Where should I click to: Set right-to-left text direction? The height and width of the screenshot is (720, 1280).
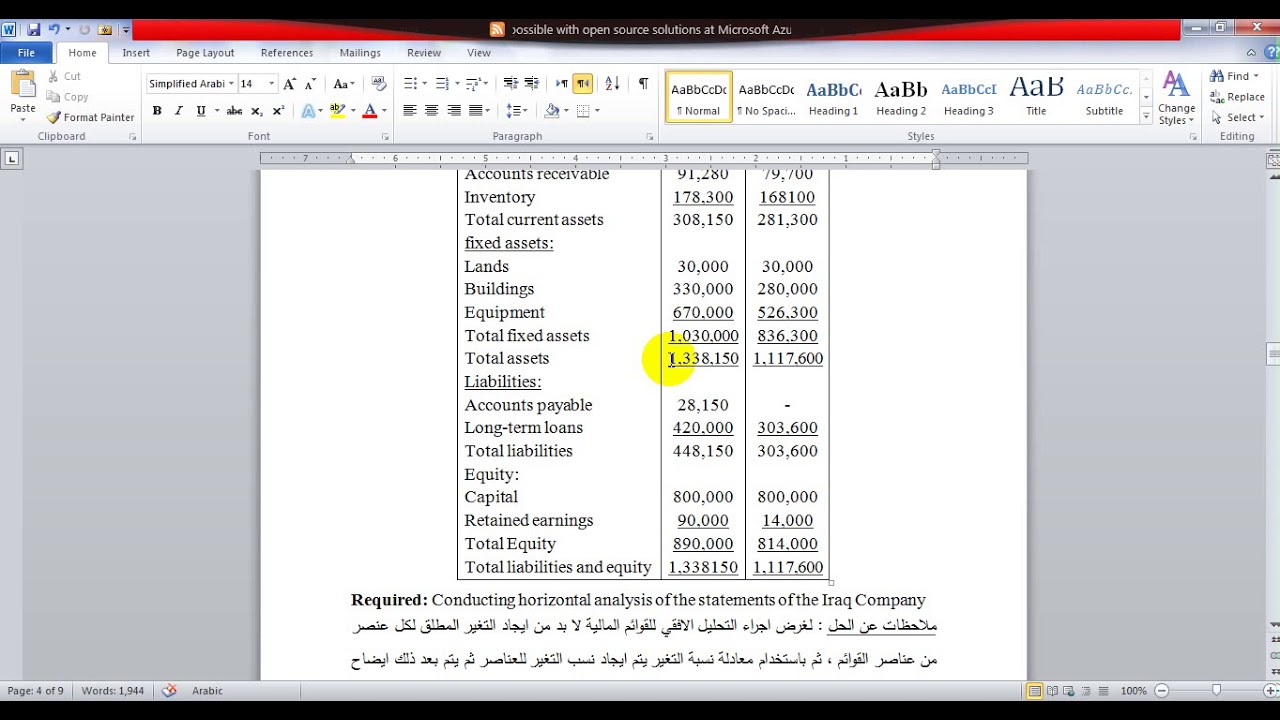582,84
